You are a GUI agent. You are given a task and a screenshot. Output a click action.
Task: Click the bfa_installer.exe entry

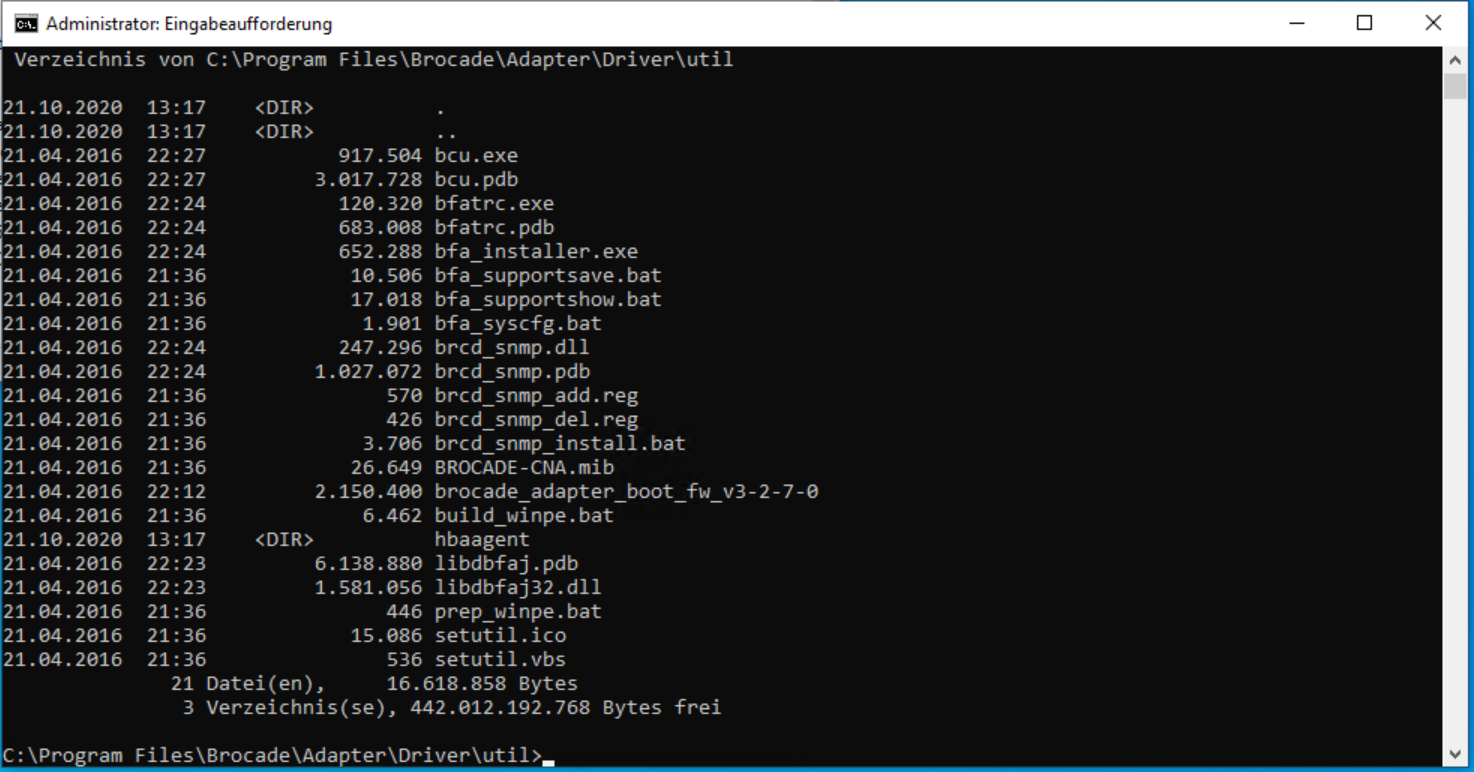click(x=536, y=252)
